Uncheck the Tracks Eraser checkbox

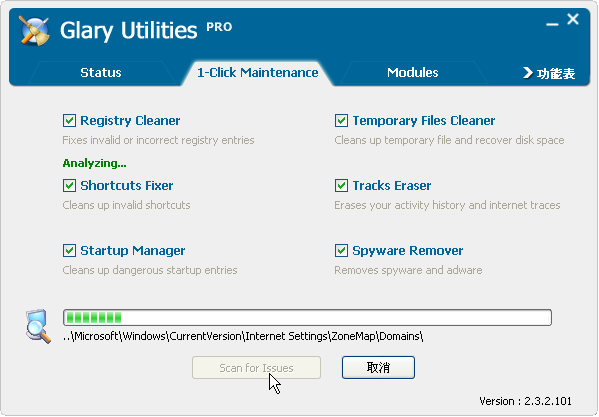341,186
